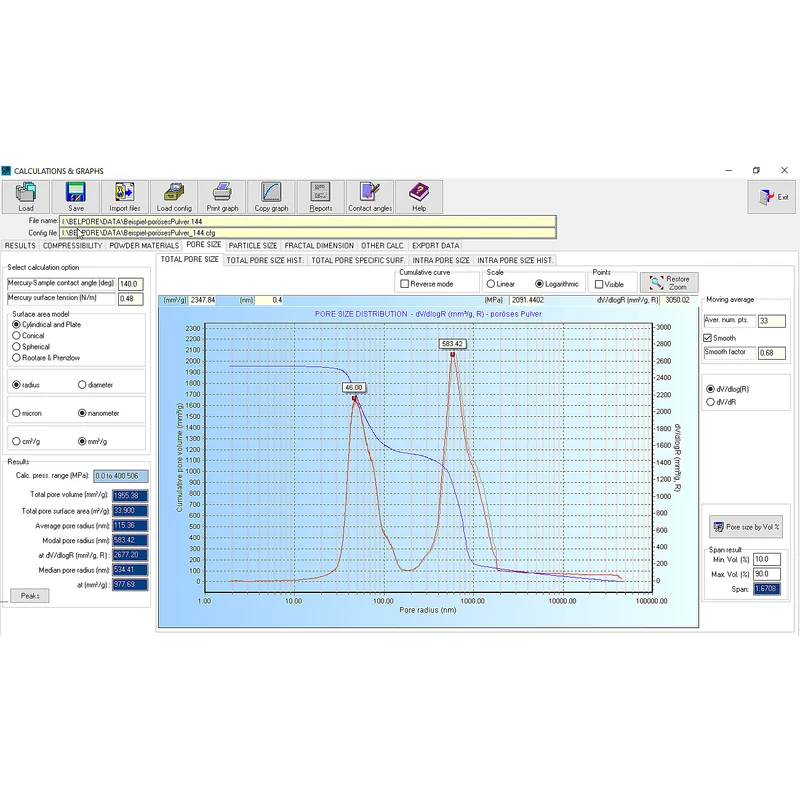Viewport: 800px width, 800px height.
Task: Click Pore size by Vol % button
Action: point(746,527)
